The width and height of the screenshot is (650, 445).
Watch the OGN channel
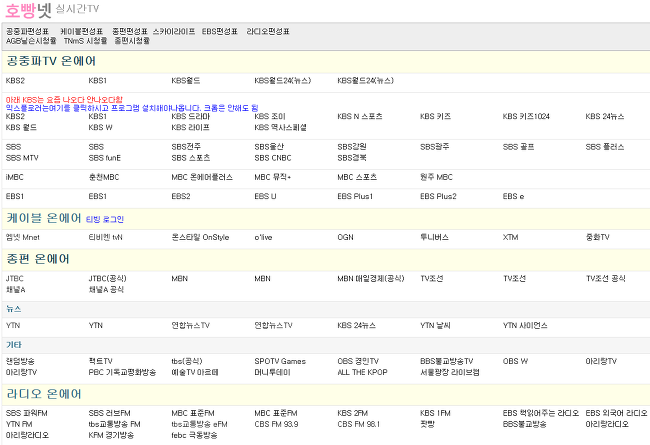click(345, 237)
